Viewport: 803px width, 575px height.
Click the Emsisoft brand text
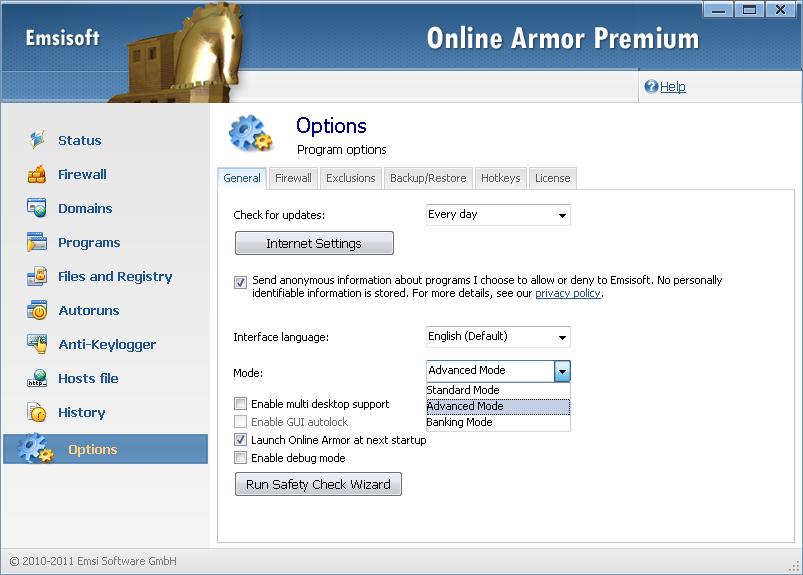tap(62, 38)
